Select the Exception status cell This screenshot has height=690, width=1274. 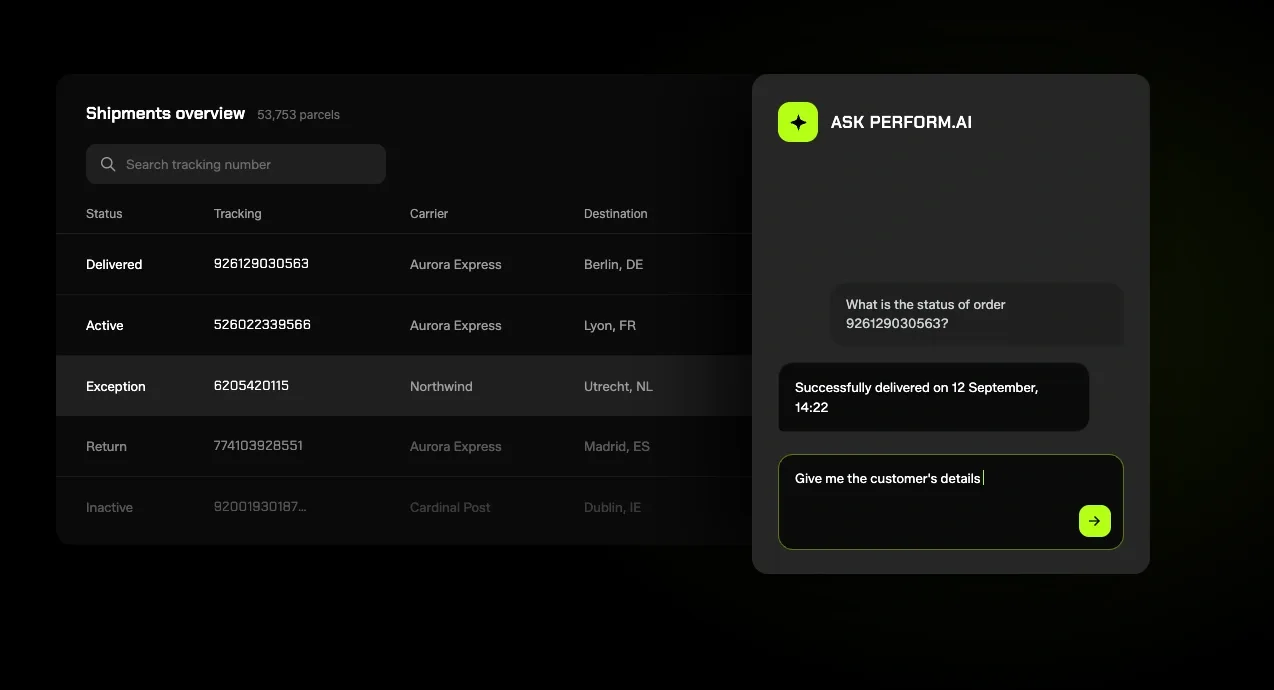(116, 387)
